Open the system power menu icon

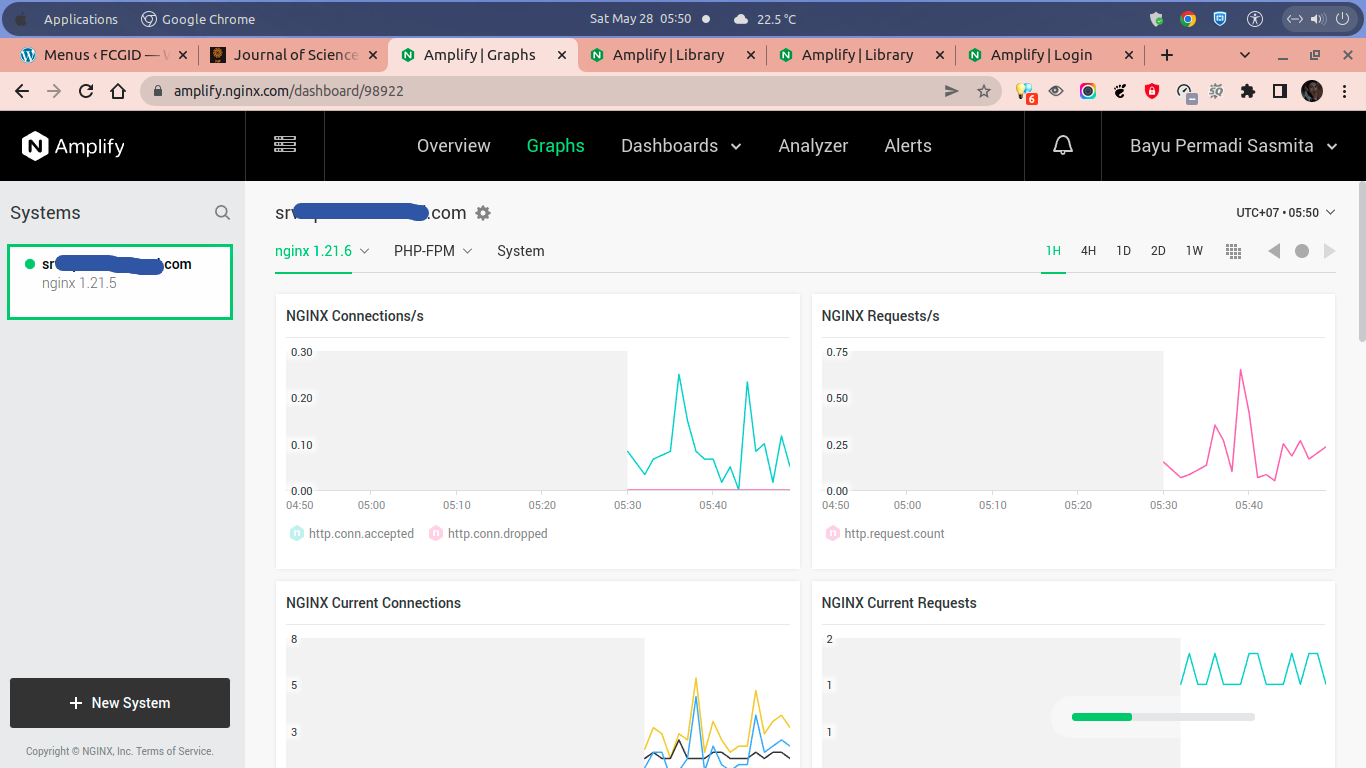[x=1342, y=19]
